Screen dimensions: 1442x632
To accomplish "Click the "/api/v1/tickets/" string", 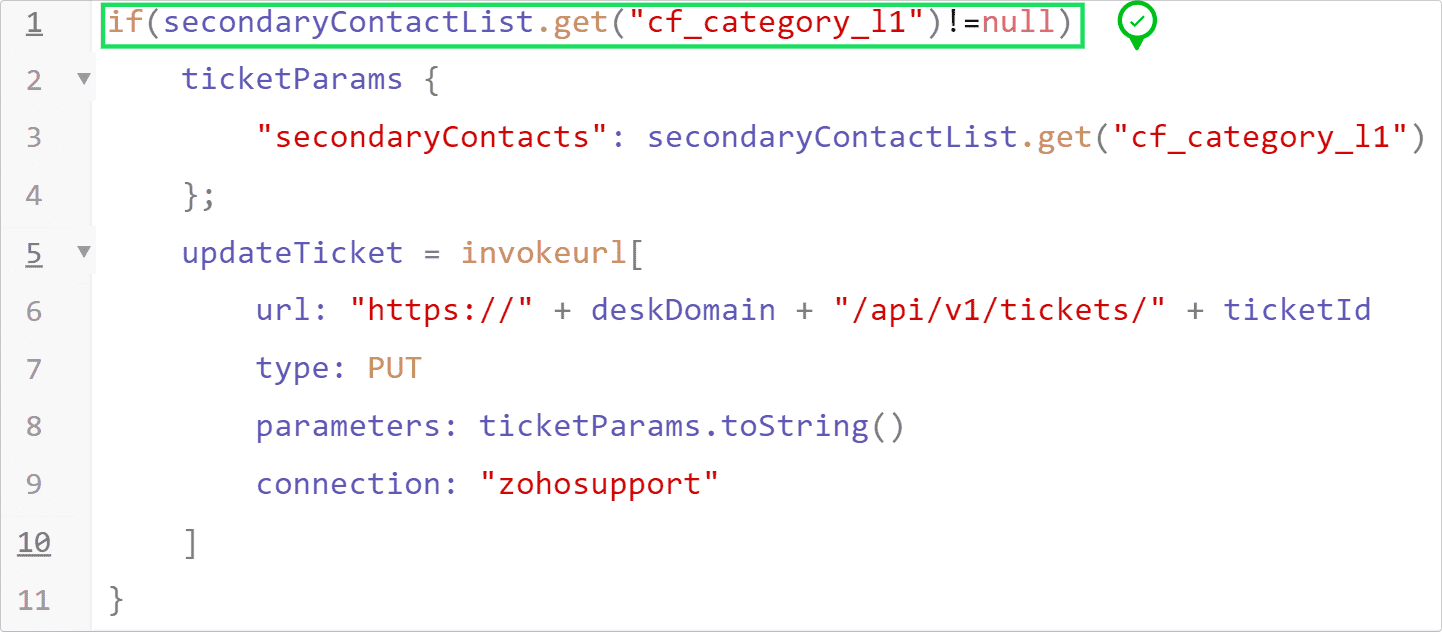I will click(1000, 311).
